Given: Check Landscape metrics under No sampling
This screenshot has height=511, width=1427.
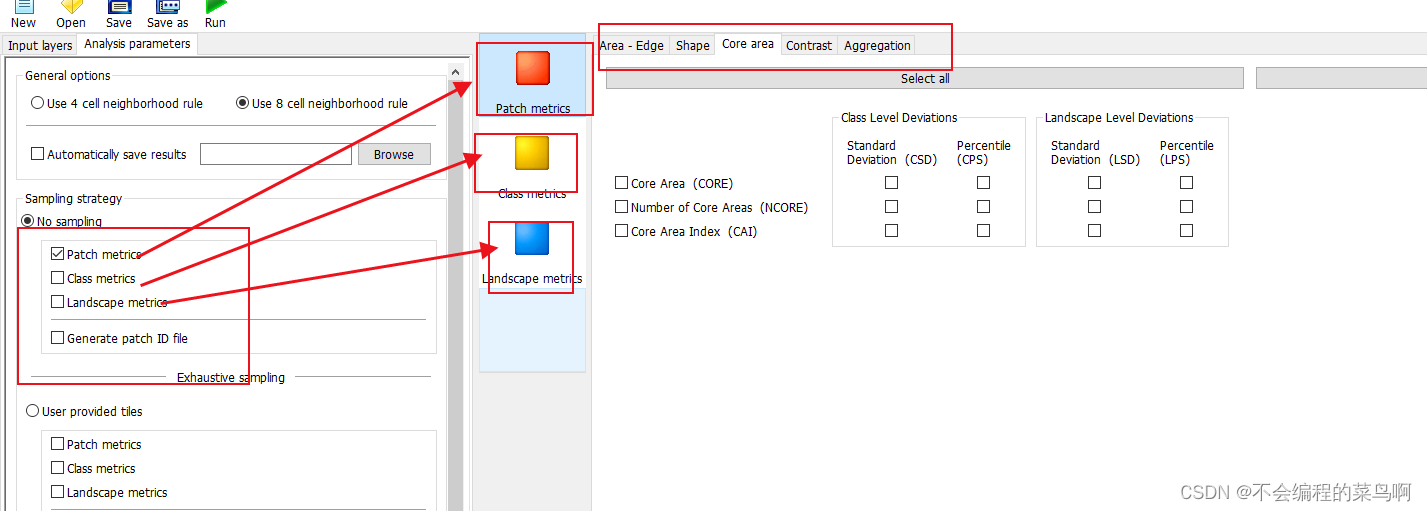Looking at the screenshot, I should pyautogui.click(x=58, y=302).
